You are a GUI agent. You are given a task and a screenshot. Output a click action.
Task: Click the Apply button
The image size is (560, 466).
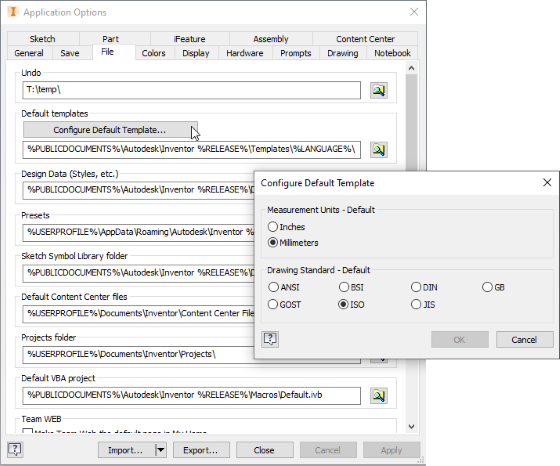391,450
